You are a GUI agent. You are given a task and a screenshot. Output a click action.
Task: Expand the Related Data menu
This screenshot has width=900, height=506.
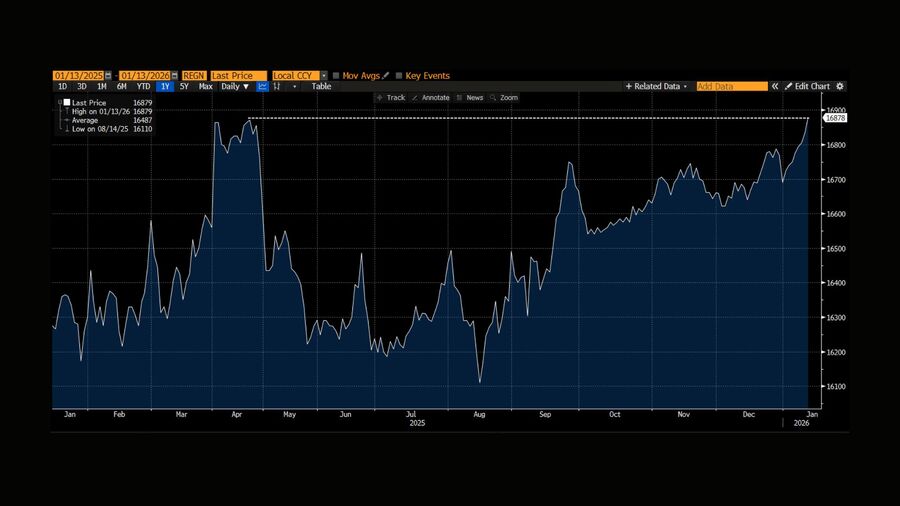pos(657,87)
